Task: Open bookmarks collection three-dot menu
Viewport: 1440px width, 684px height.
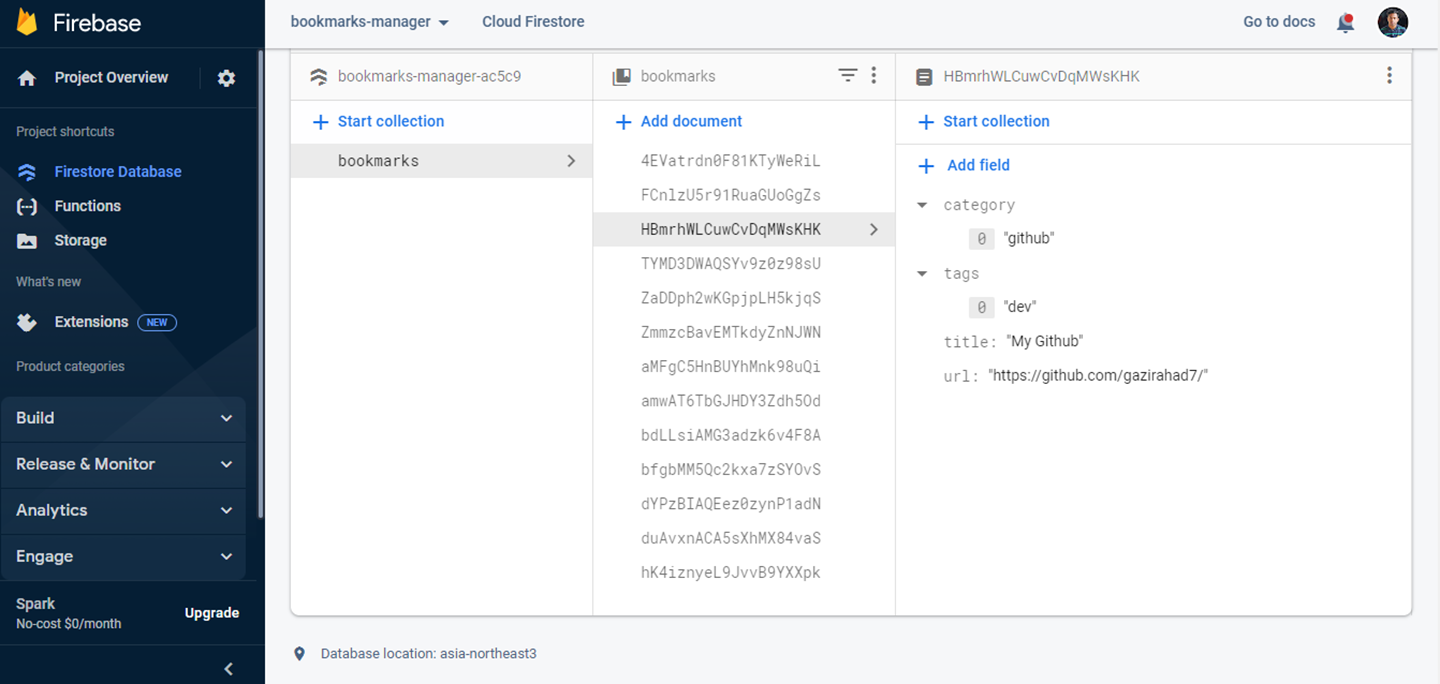Action: pos(873,75)
